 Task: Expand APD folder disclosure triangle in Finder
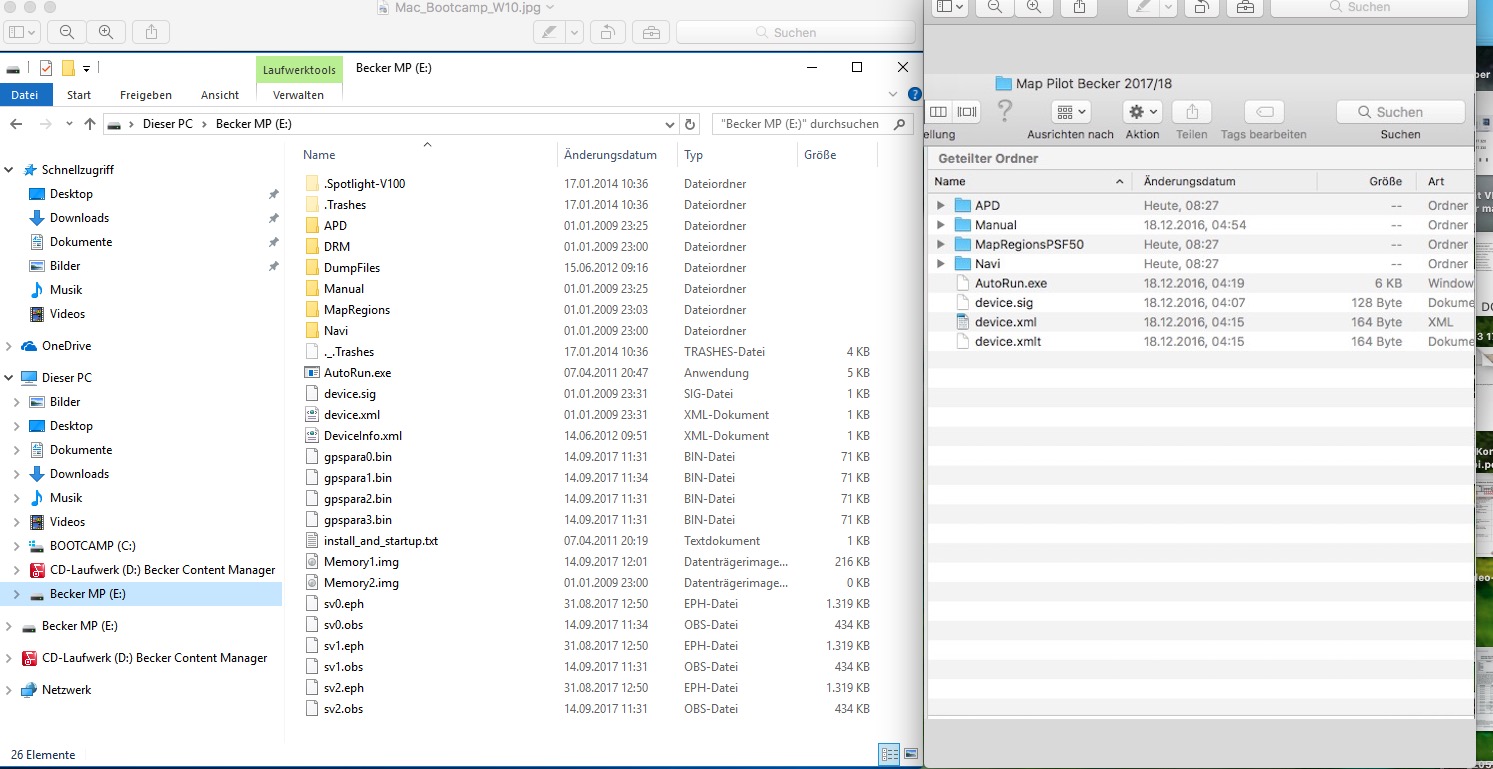[940, 205]
